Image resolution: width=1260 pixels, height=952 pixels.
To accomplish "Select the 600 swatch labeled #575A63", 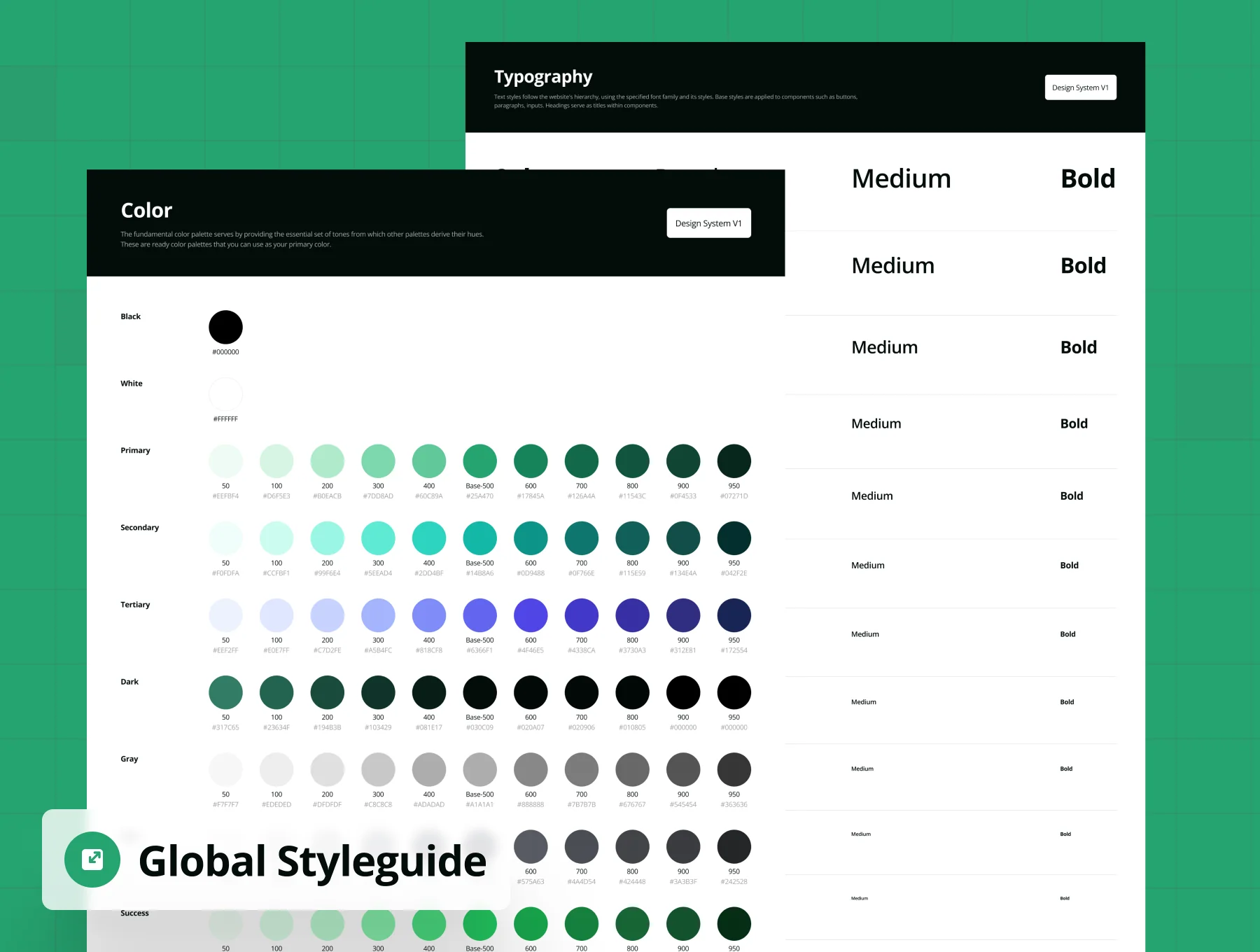I will click(x=531, y=846).
